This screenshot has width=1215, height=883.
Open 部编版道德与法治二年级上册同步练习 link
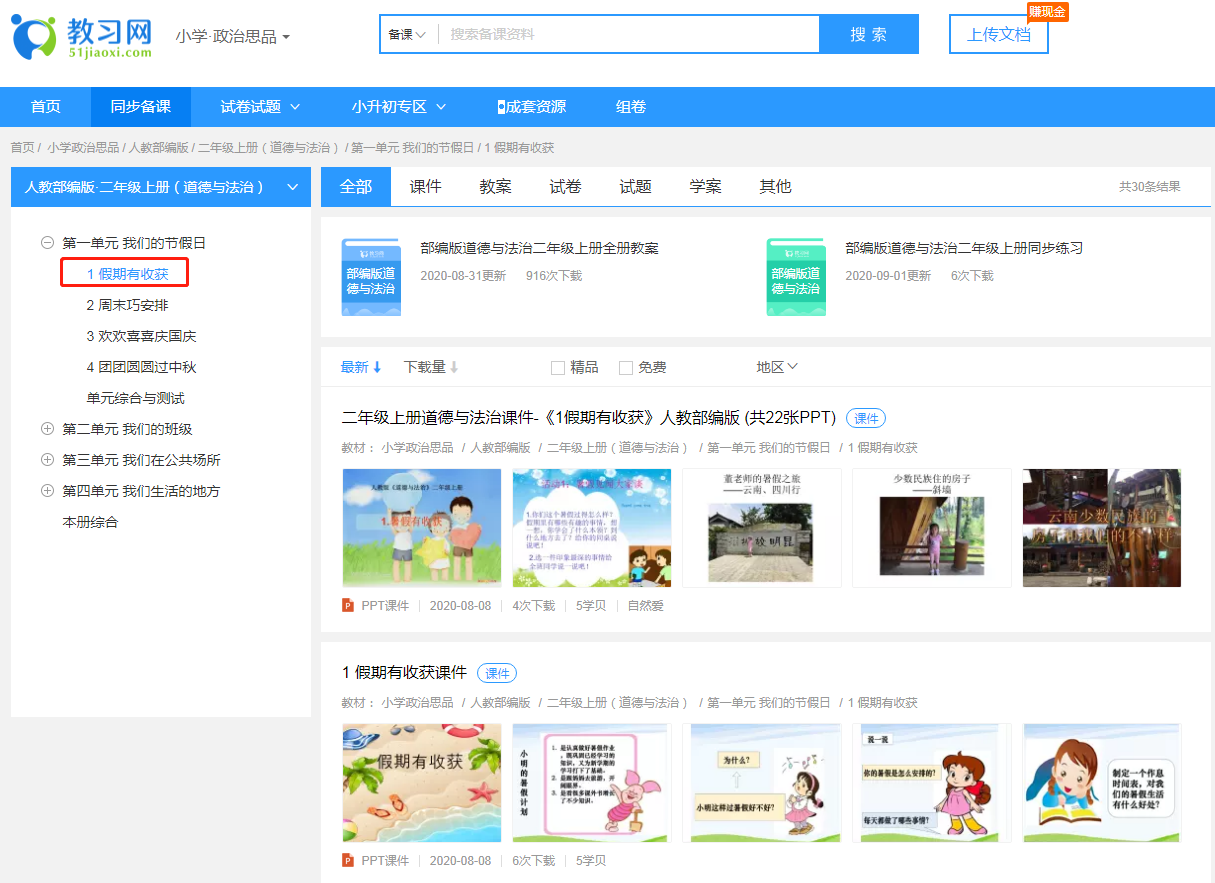pos(964,248)
